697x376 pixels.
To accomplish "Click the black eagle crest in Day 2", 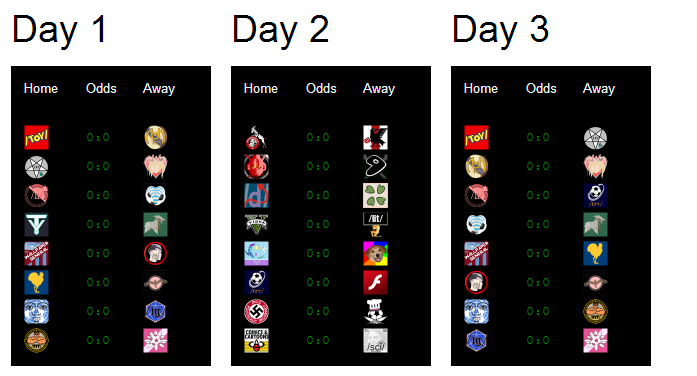I will click(x=375, y=137).
